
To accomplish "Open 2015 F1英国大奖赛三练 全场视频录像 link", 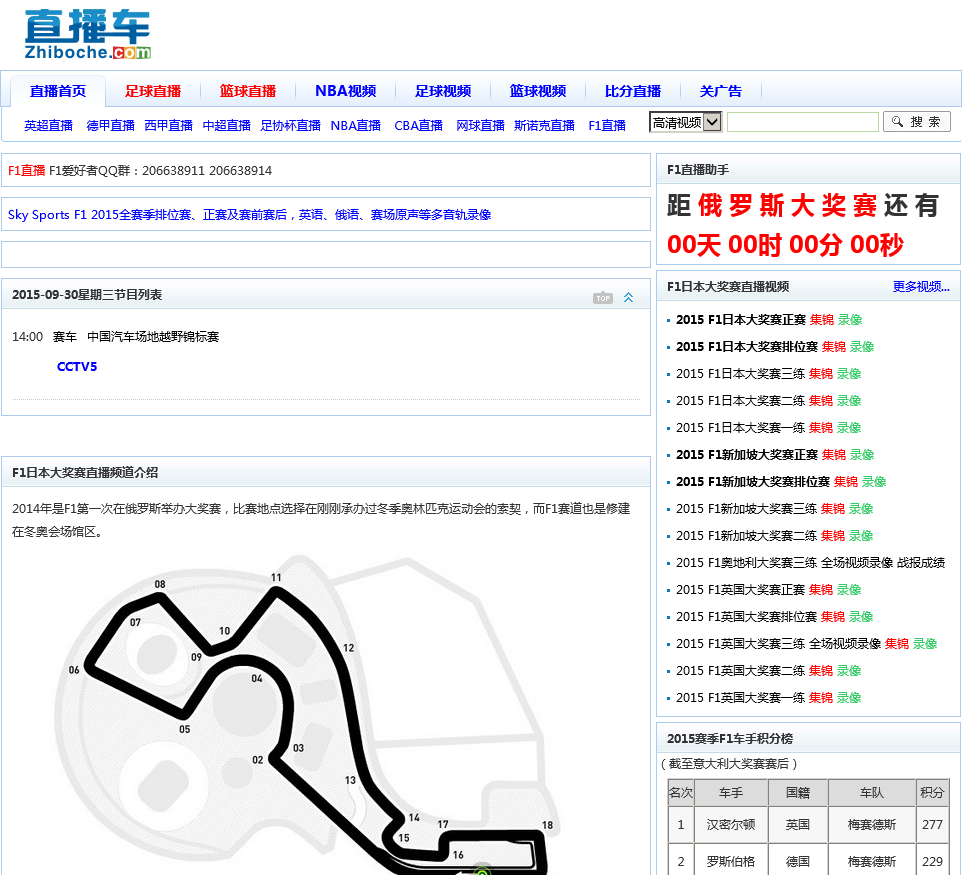I will tap(778, 644).
